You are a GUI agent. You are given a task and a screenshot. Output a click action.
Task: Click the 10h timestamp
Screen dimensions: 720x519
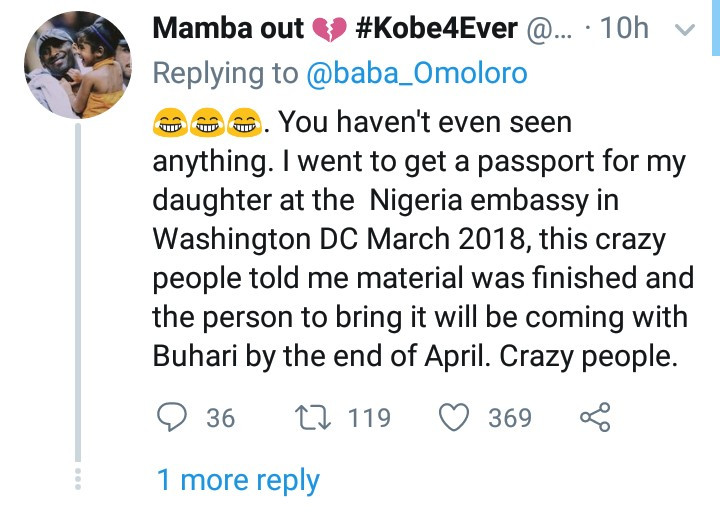point(625,28)
